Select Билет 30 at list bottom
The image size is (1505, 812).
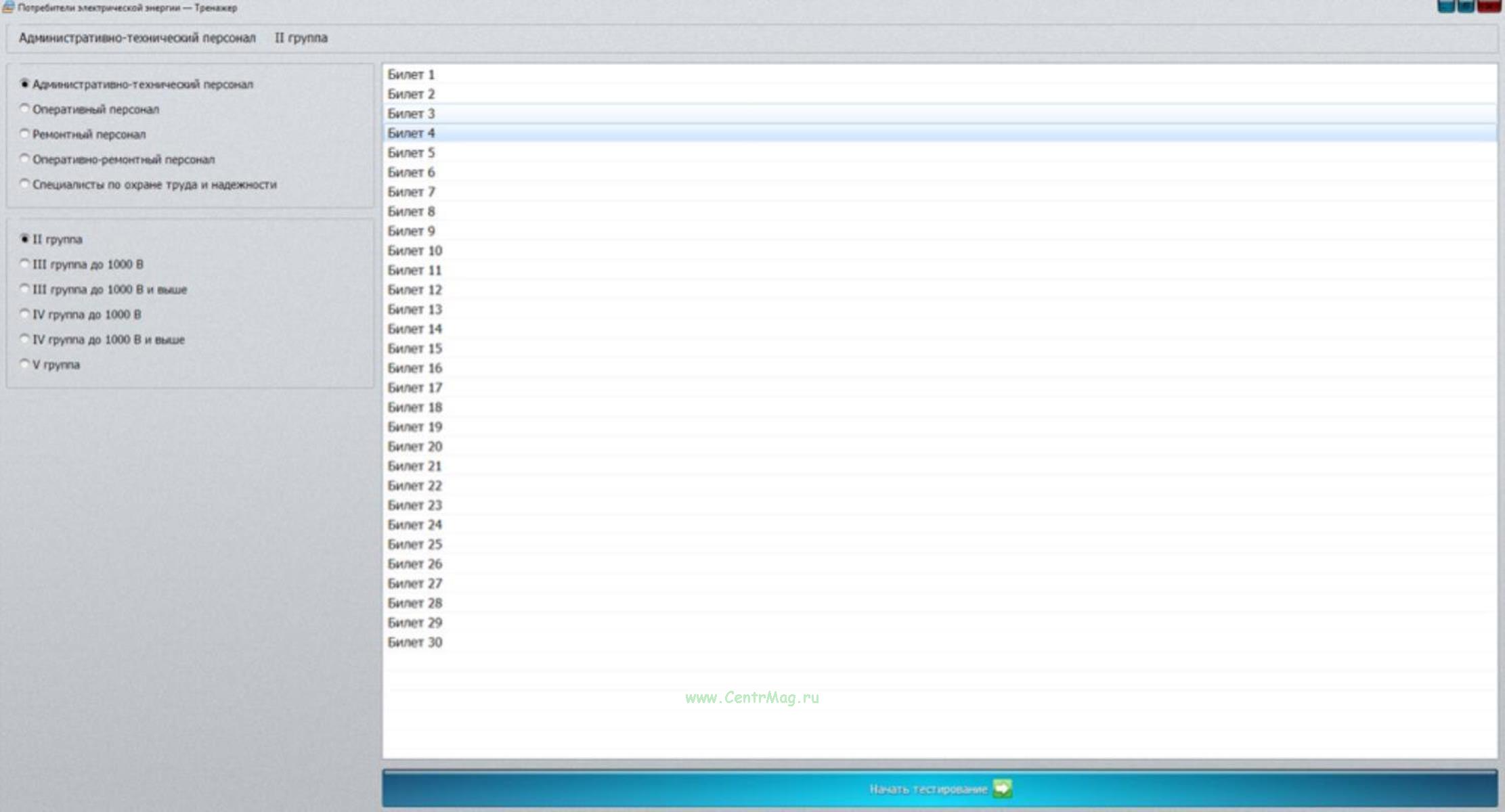tap(414, 642)
